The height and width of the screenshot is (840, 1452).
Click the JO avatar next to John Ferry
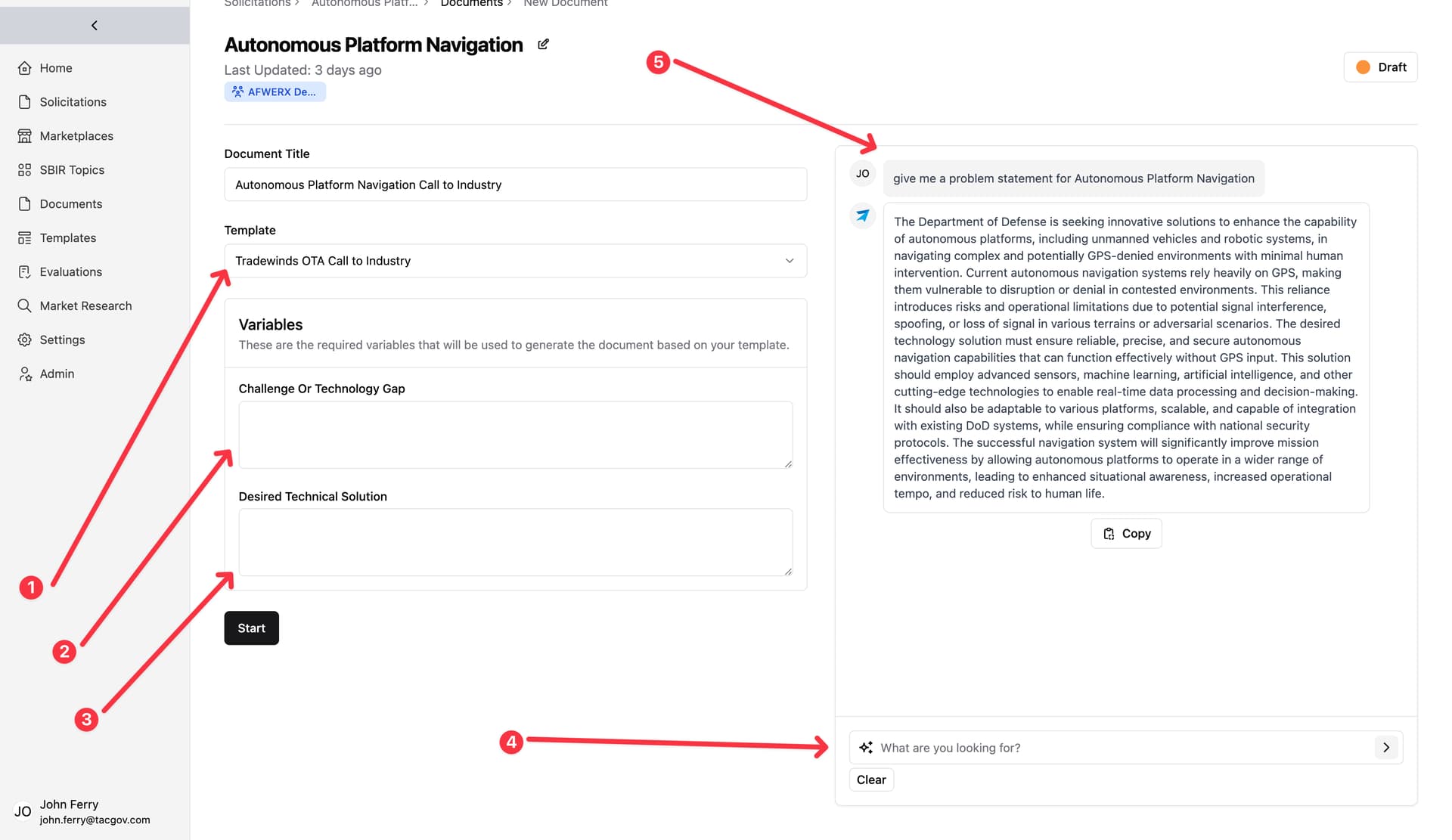pyautogui.click(x=23, y=812)
